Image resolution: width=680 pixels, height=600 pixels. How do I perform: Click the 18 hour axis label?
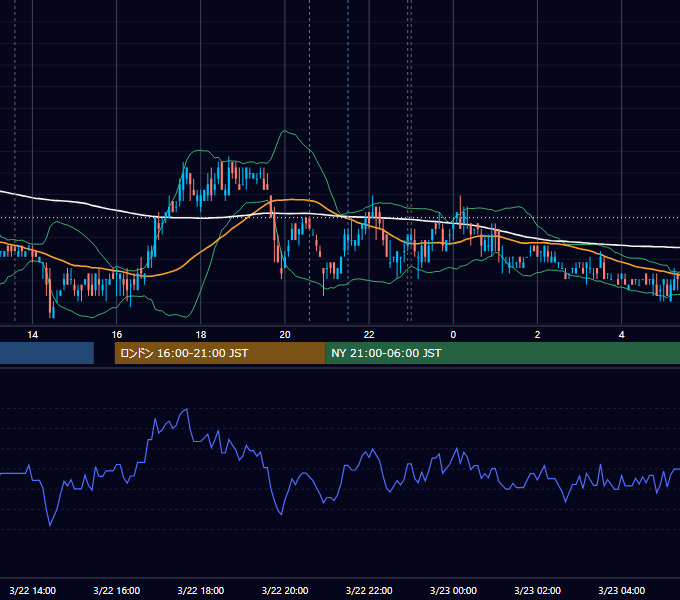pyautogui.click(x=201, y=335)
